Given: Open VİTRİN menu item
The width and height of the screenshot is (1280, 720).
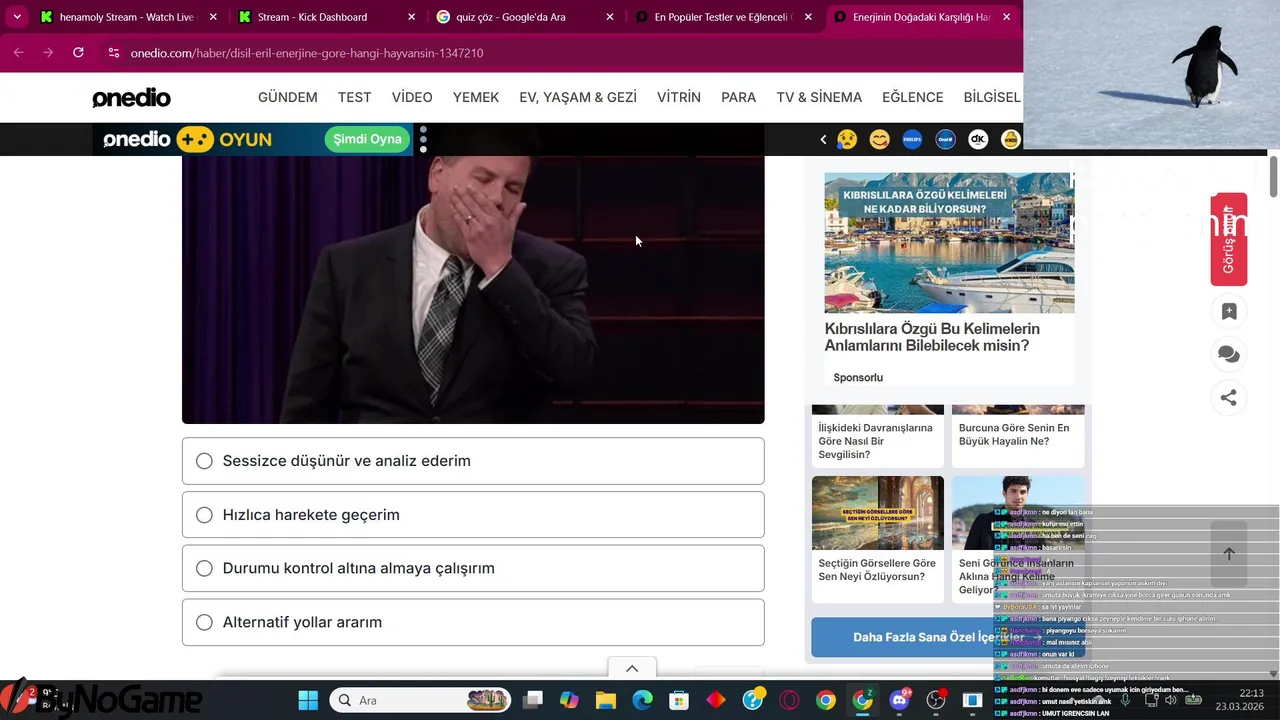Looking at the screenshot, I should click(679, 97).
